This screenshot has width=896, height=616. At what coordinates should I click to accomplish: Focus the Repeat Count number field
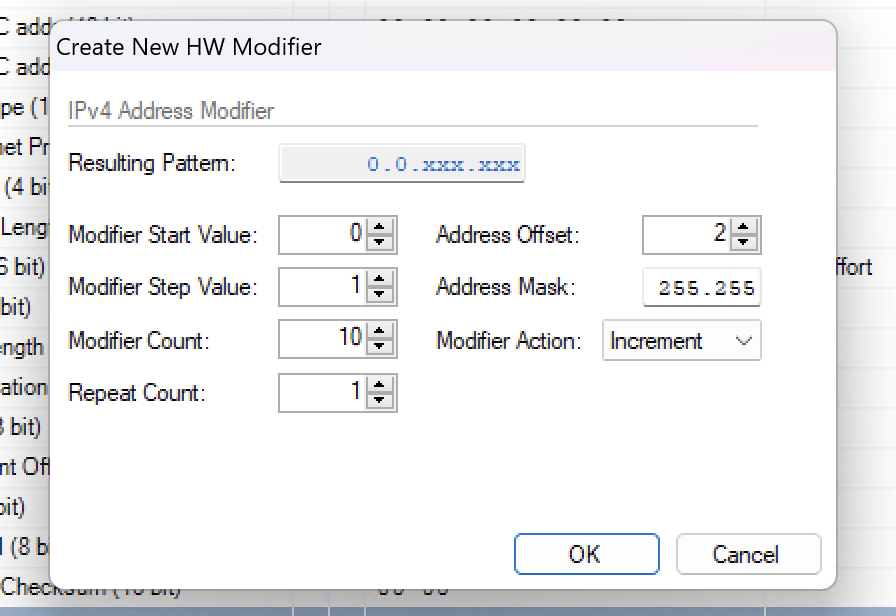322,392
